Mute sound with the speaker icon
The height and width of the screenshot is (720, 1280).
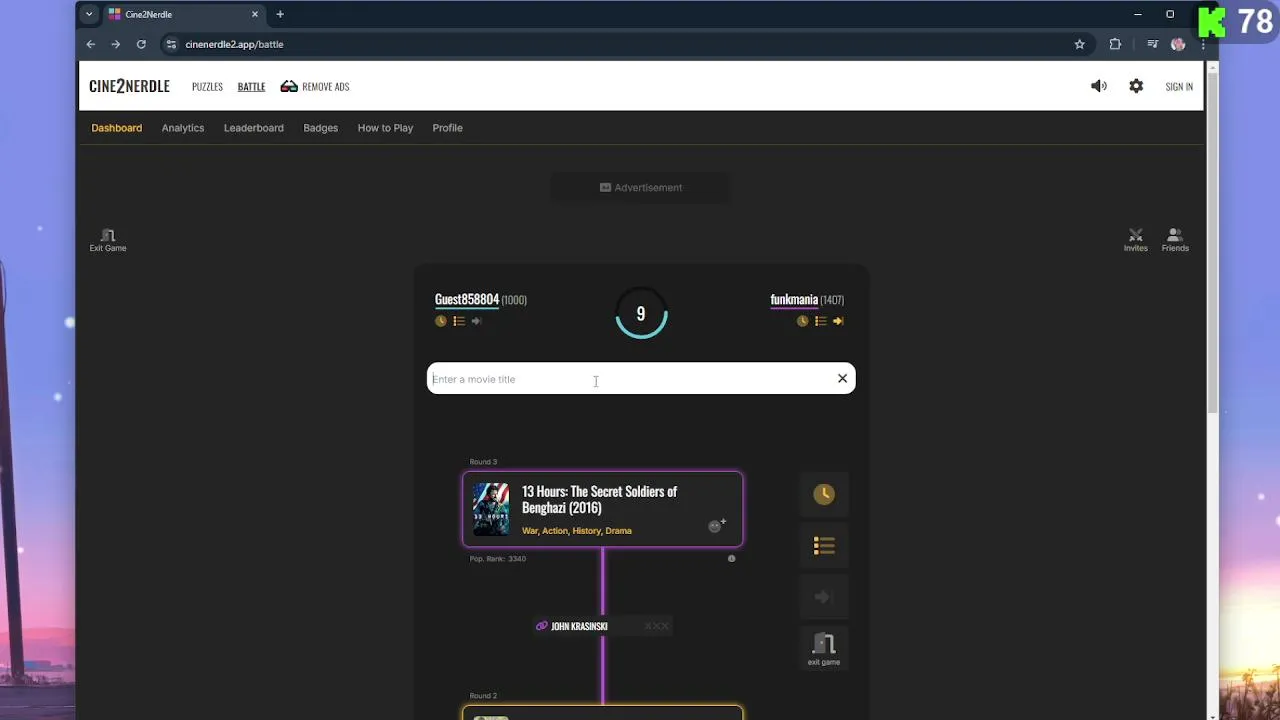[x=1099, y=86]
